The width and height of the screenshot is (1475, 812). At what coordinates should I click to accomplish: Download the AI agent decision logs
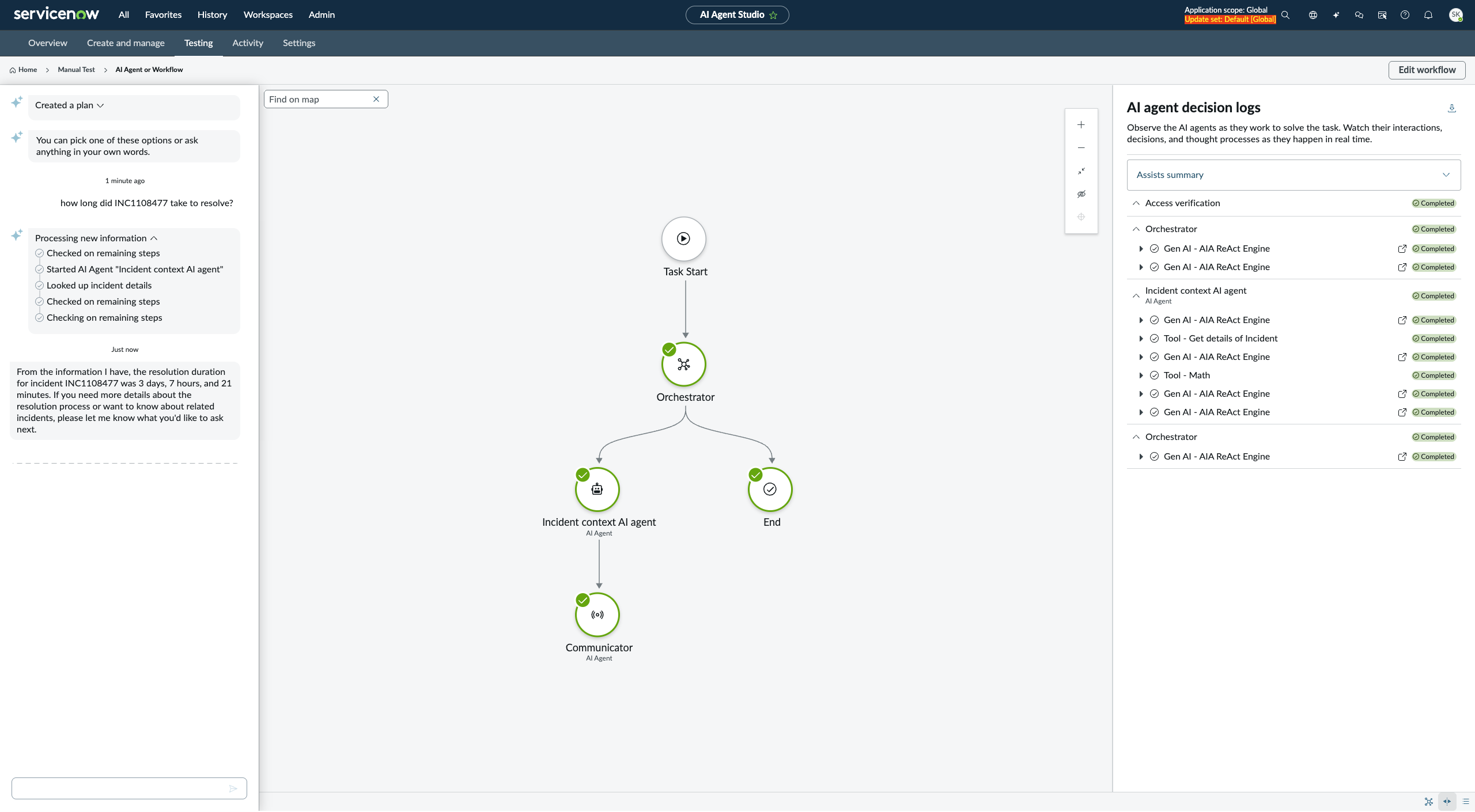(x=1452, y=108)
